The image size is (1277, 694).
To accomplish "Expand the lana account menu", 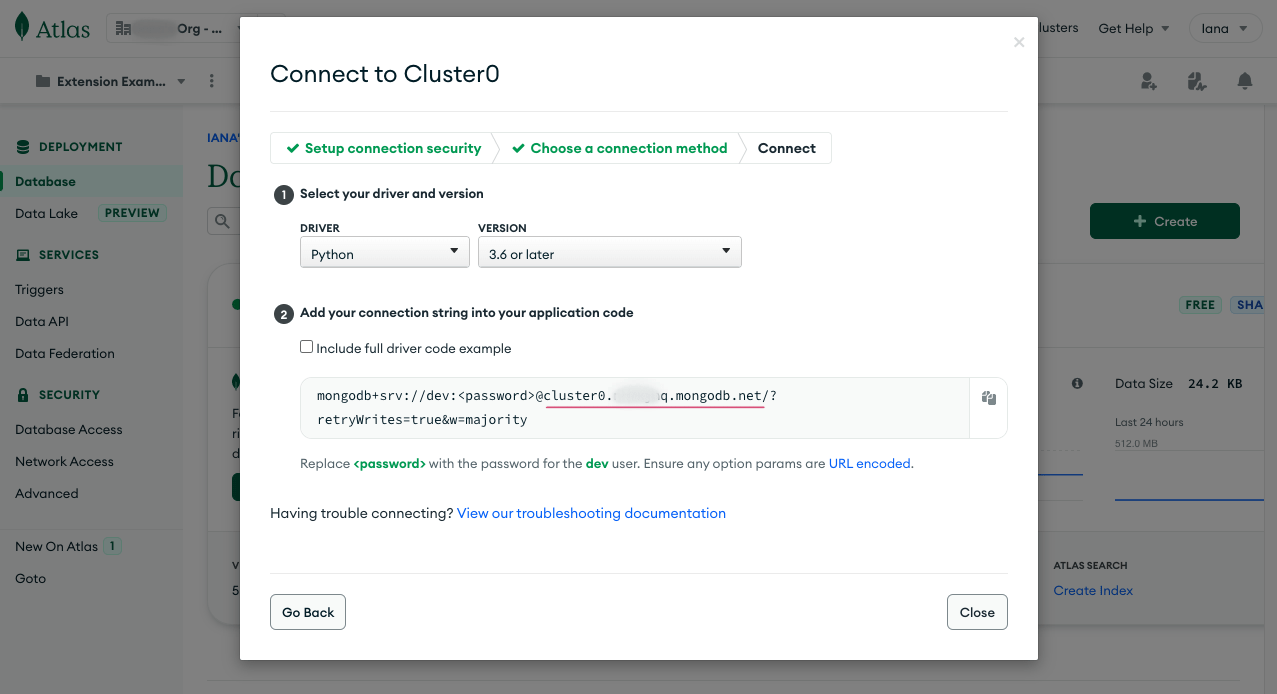I will coord(1225,28).
